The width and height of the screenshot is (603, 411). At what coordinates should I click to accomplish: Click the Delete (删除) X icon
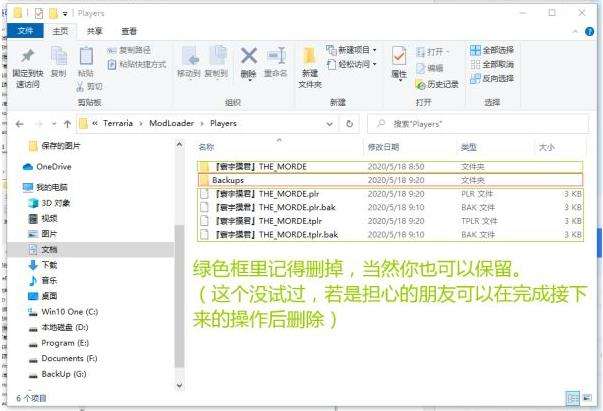click(x=249, y=55)
